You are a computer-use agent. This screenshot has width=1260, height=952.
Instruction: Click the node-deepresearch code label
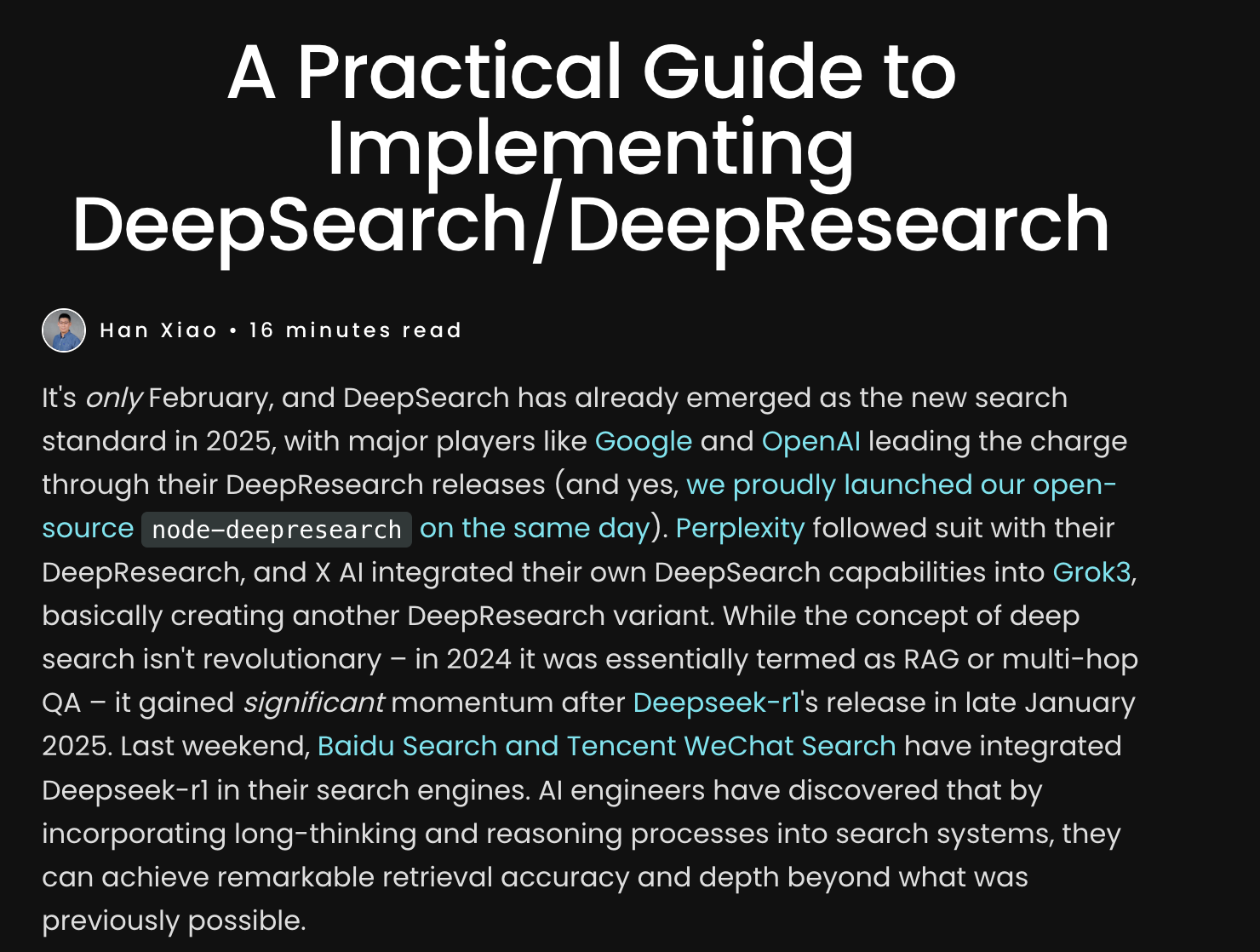coord(277,530)
